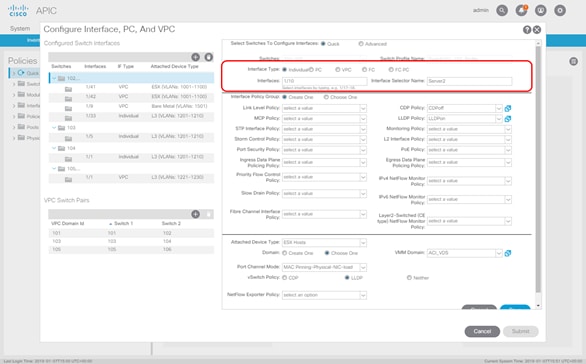Click the Submit button
Image resolution: width=586 pixels, height=364 pixels.
[x=520, y=331]
